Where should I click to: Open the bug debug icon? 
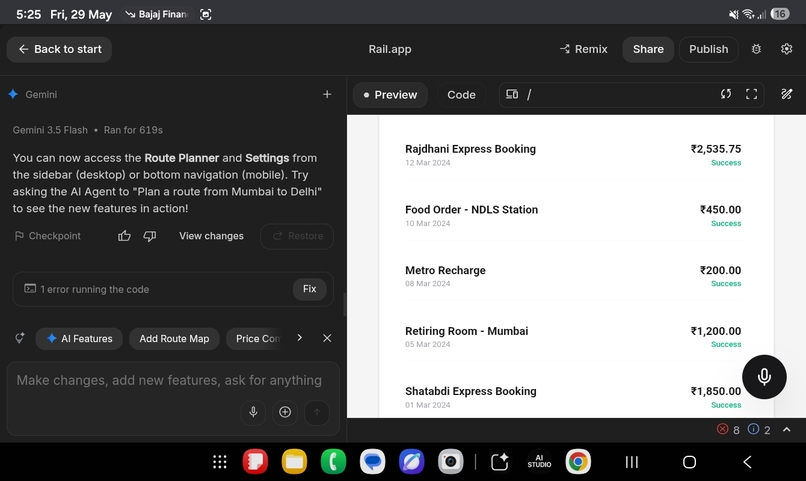756,49
